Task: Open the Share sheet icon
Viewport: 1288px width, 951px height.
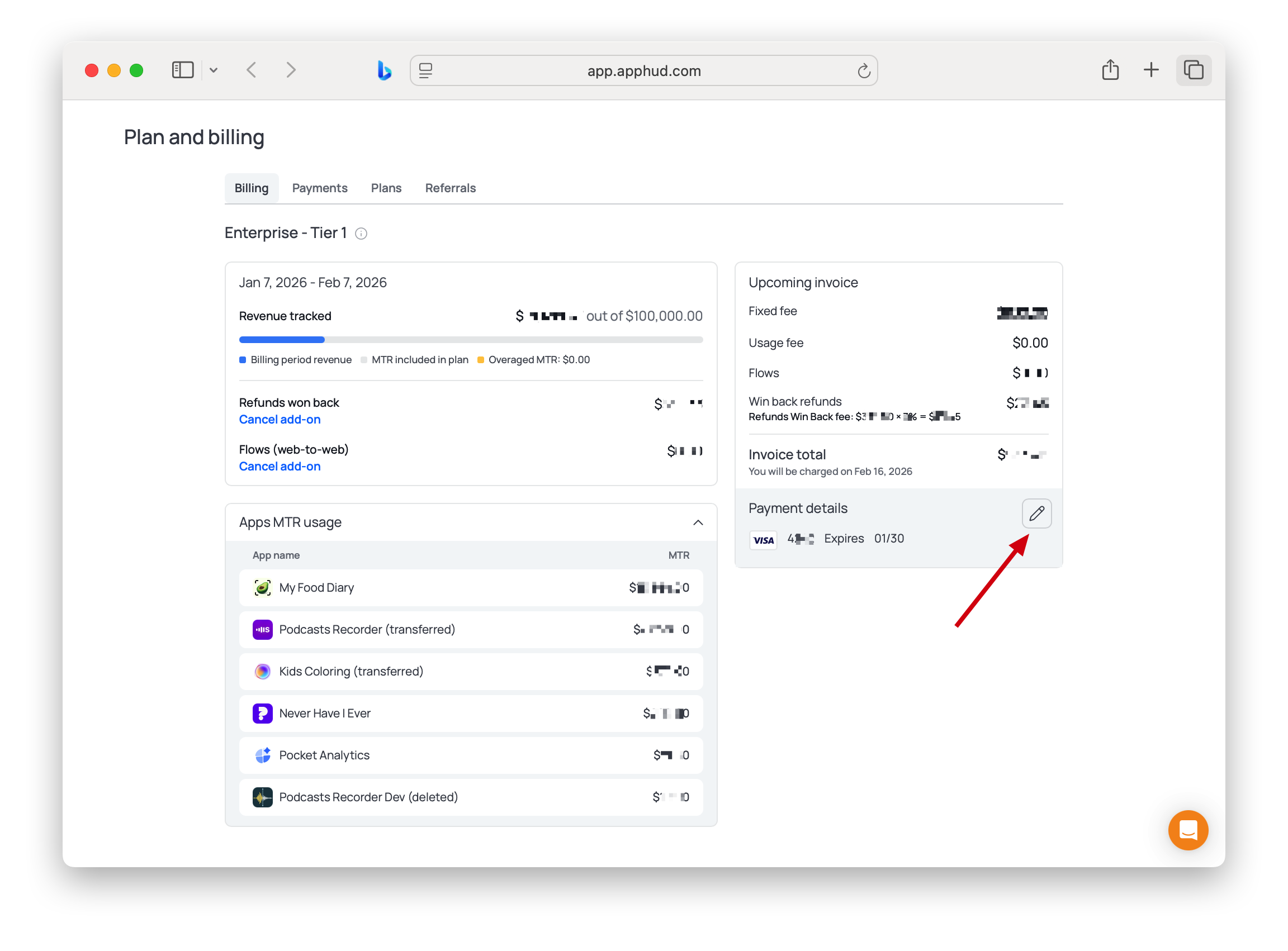Action: 1110,70
